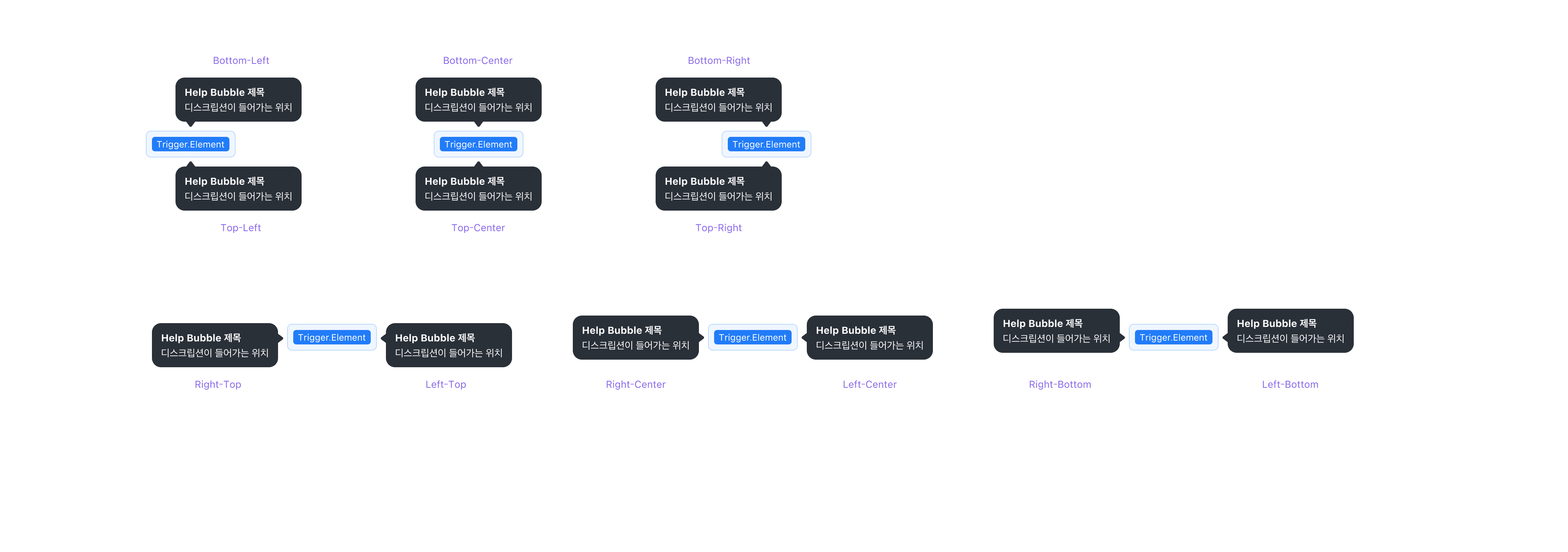The width and height of the screenshot is (1568, 552).
Task: Select the Left-Bottom label
Action: click(x=1290, y=384)
